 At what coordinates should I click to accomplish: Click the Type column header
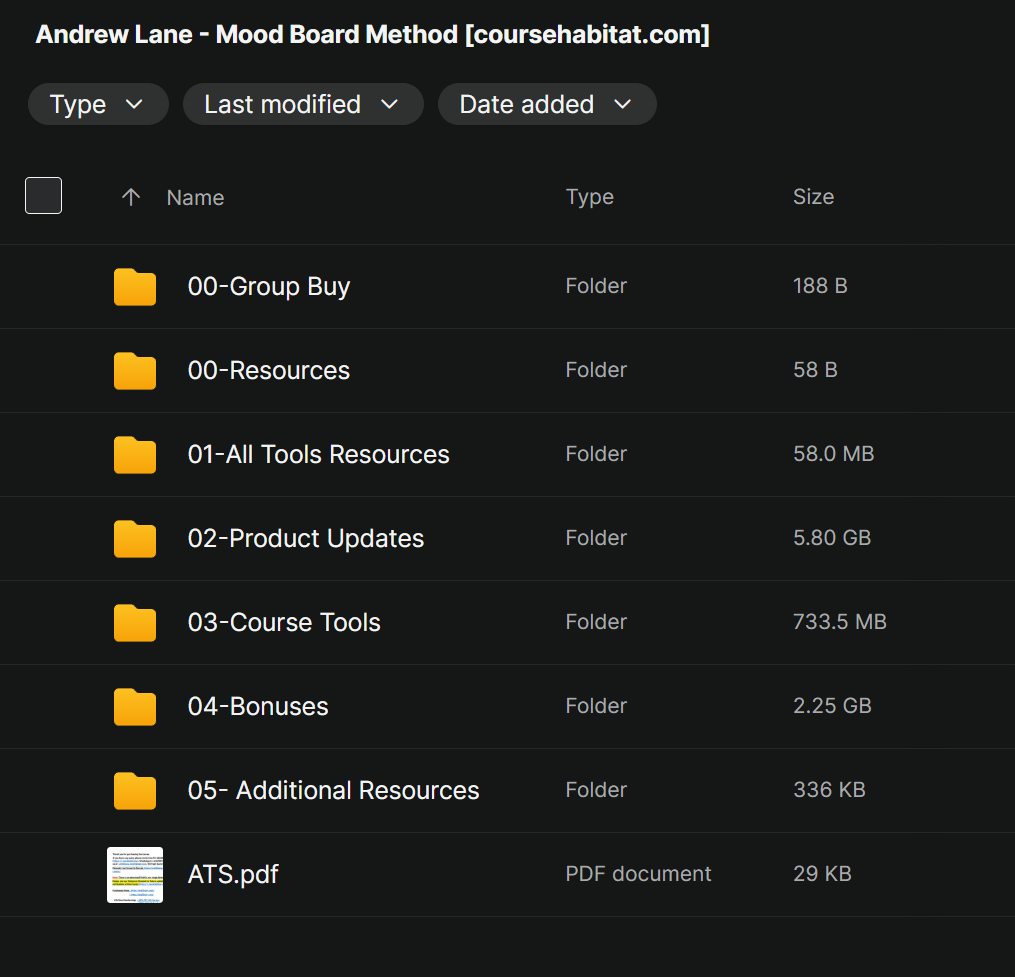point(589,197)
